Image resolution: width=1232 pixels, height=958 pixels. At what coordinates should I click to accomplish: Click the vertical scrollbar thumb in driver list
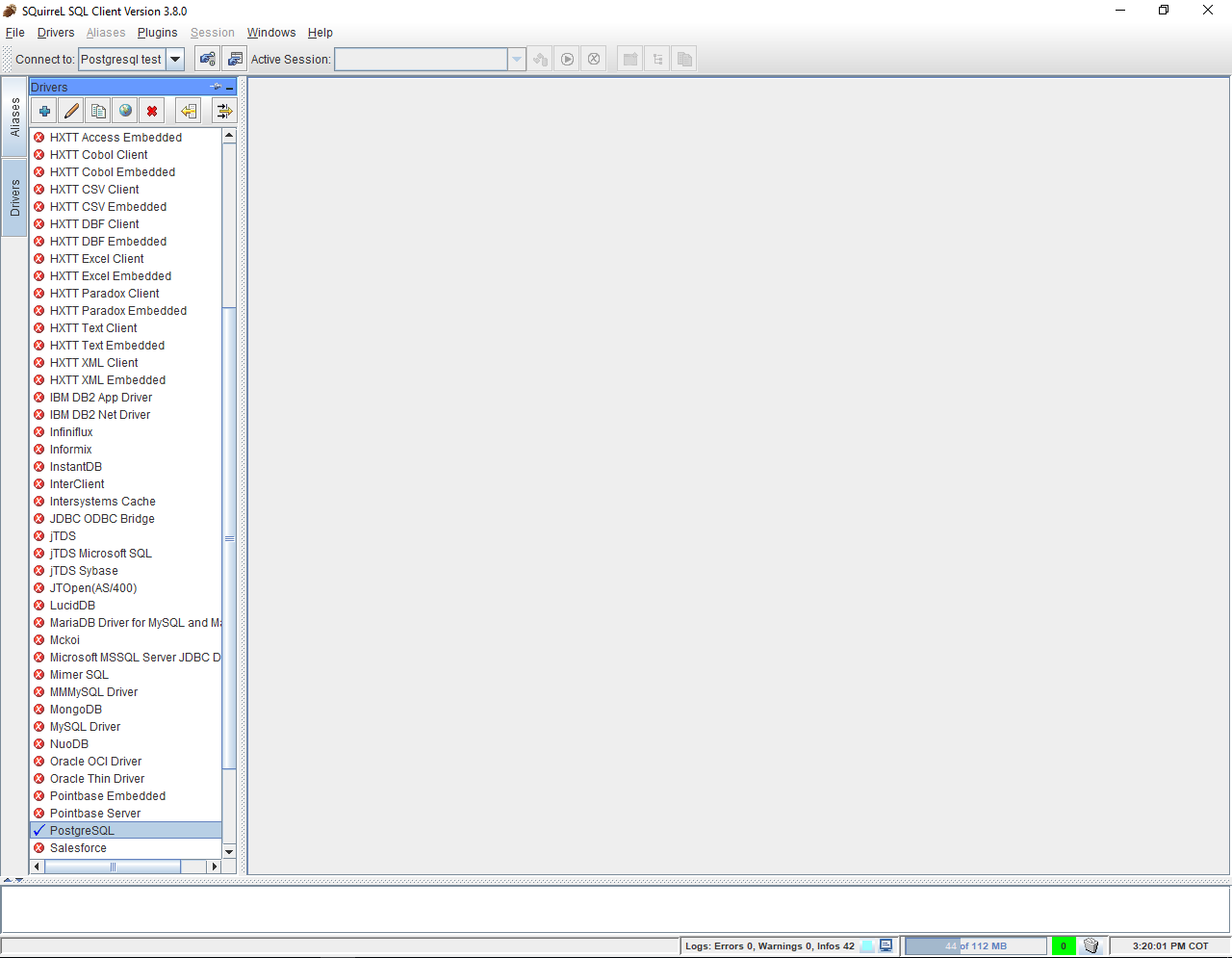(229, 538)
